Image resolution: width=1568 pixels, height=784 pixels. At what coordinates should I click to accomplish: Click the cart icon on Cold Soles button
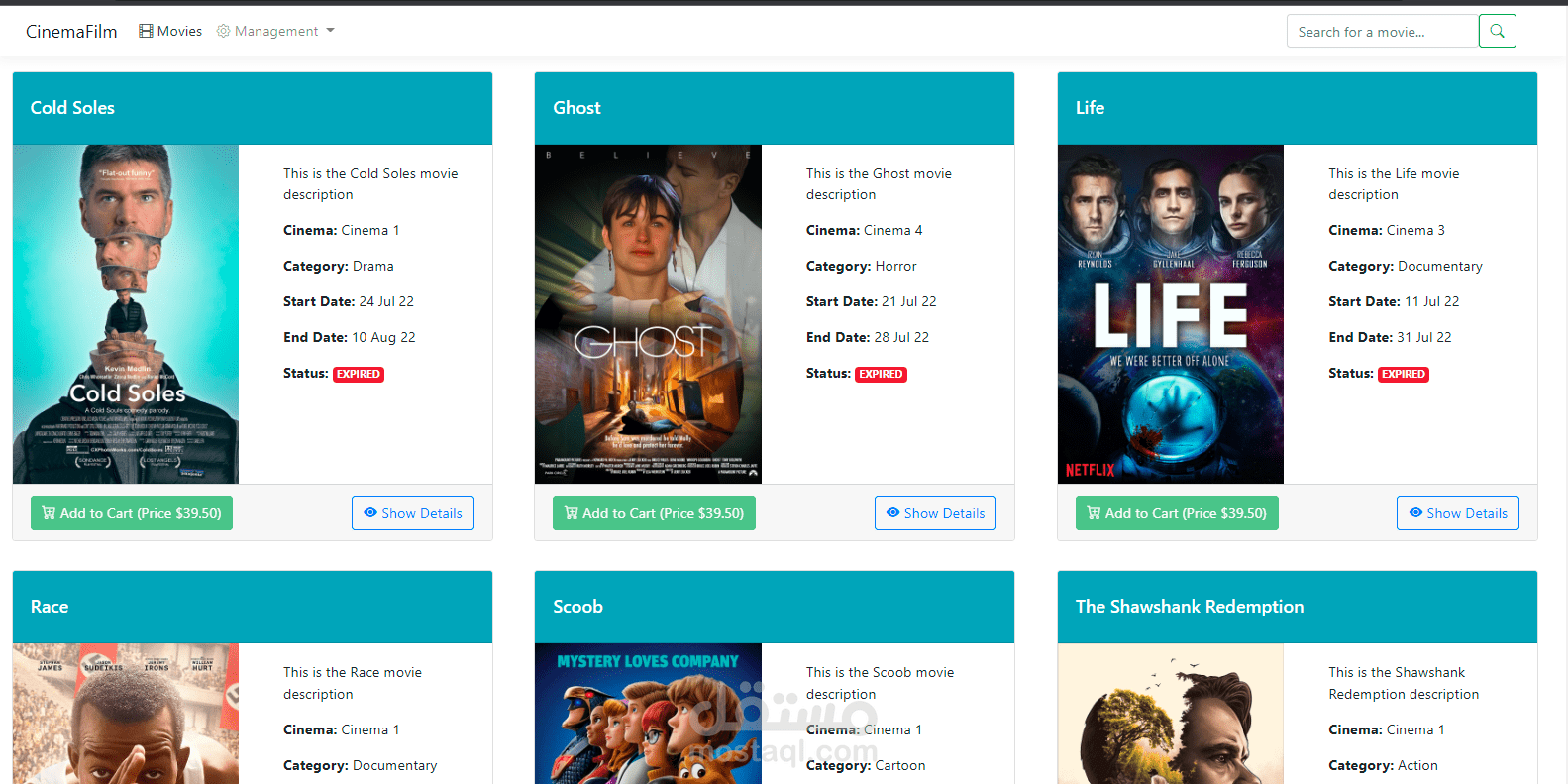tap(49, 513)
